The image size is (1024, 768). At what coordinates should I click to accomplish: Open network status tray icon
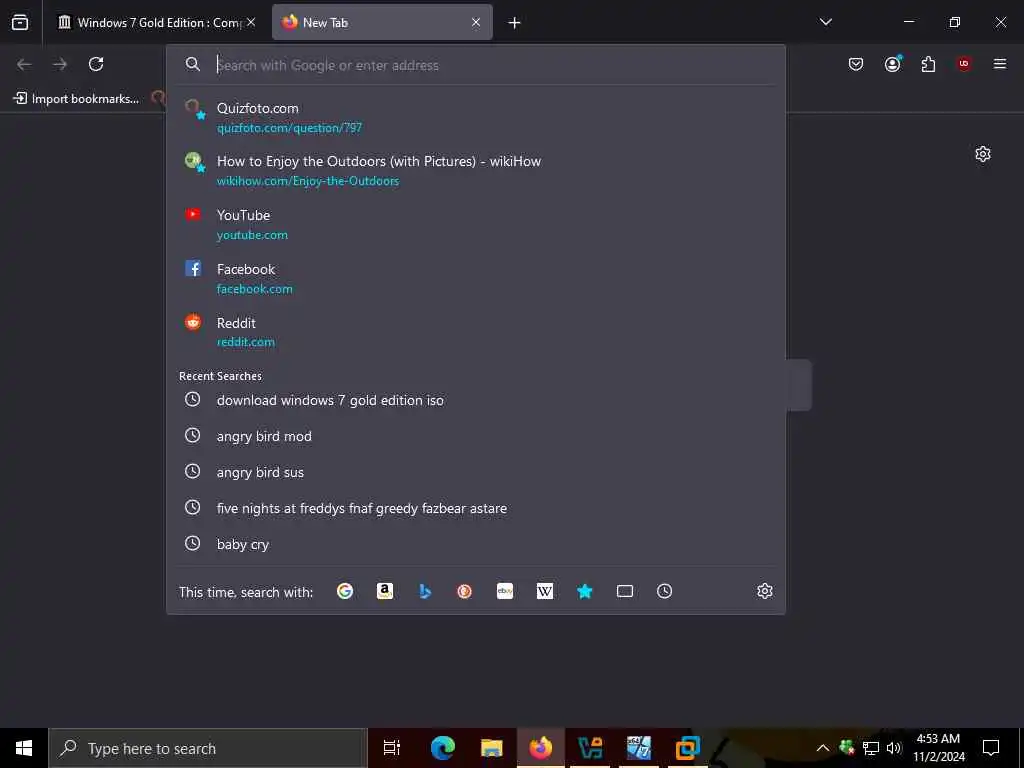click(871, 748)
